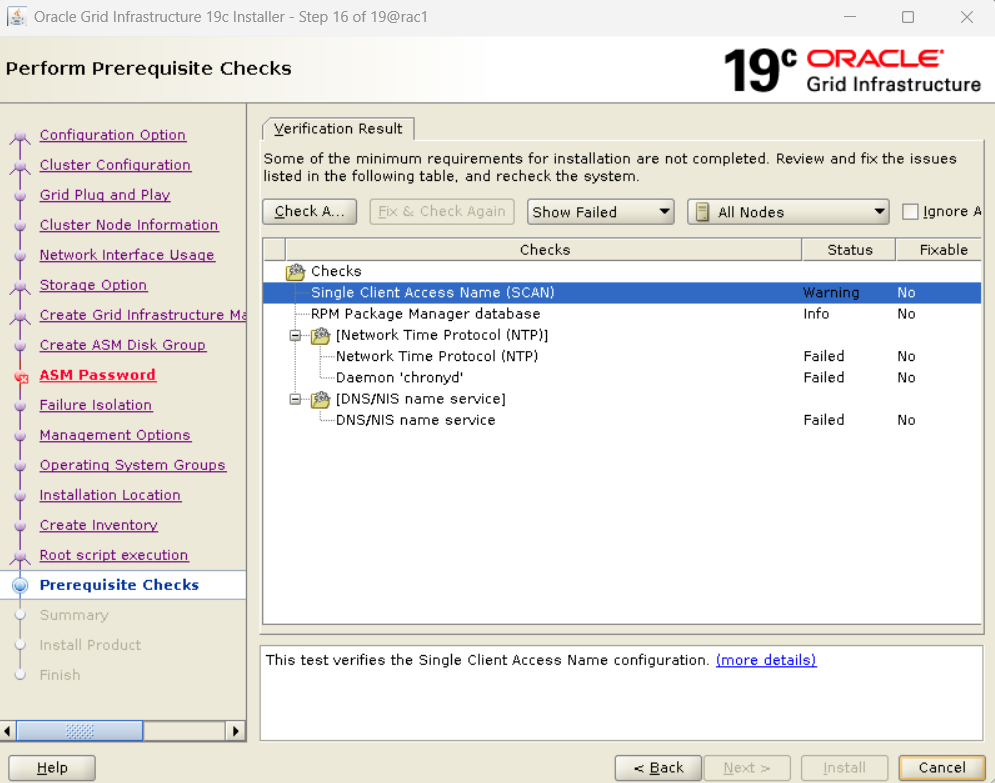
Task: Click the Cancel button
Action: (x=942, y=768)
